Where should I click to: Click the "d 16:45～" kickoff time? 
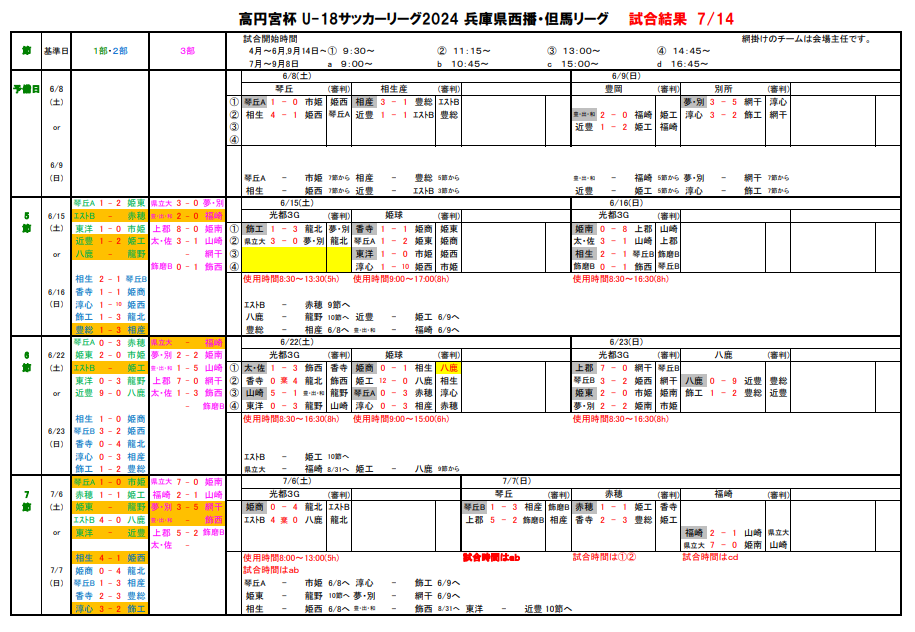tap(683, 64)
